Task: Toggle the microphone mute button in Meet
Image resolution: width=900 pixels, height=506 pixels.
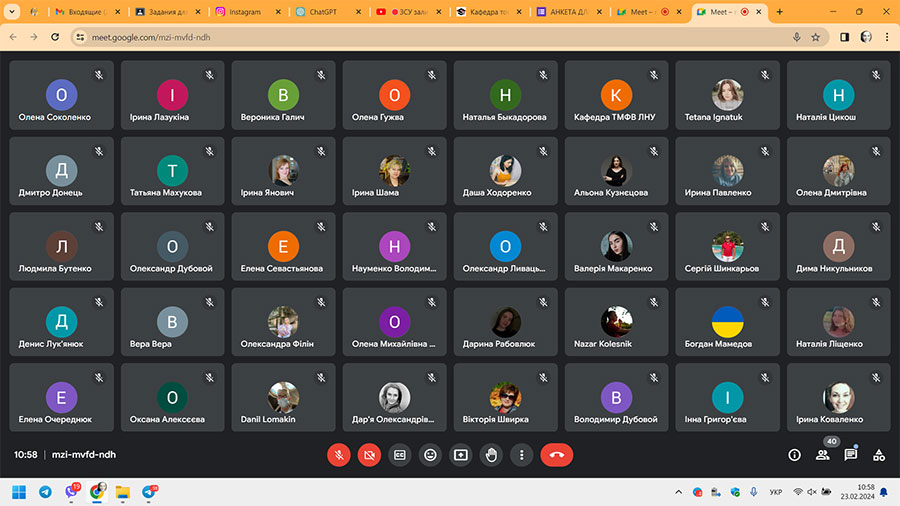Action: [x=339, y=455]
